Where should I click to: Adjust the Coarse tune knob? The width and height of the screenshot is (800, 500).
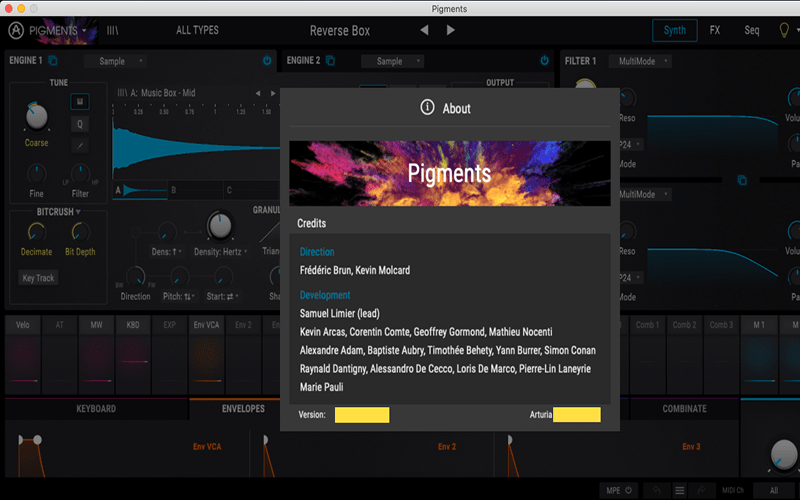coord(37,119)
